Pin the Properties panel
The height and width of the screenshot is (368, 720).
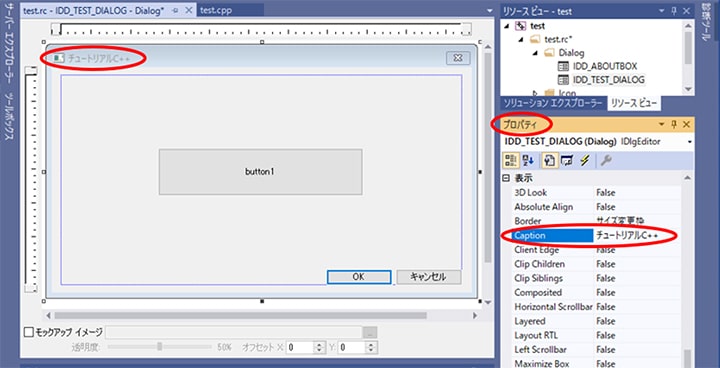tap(674, 124)
